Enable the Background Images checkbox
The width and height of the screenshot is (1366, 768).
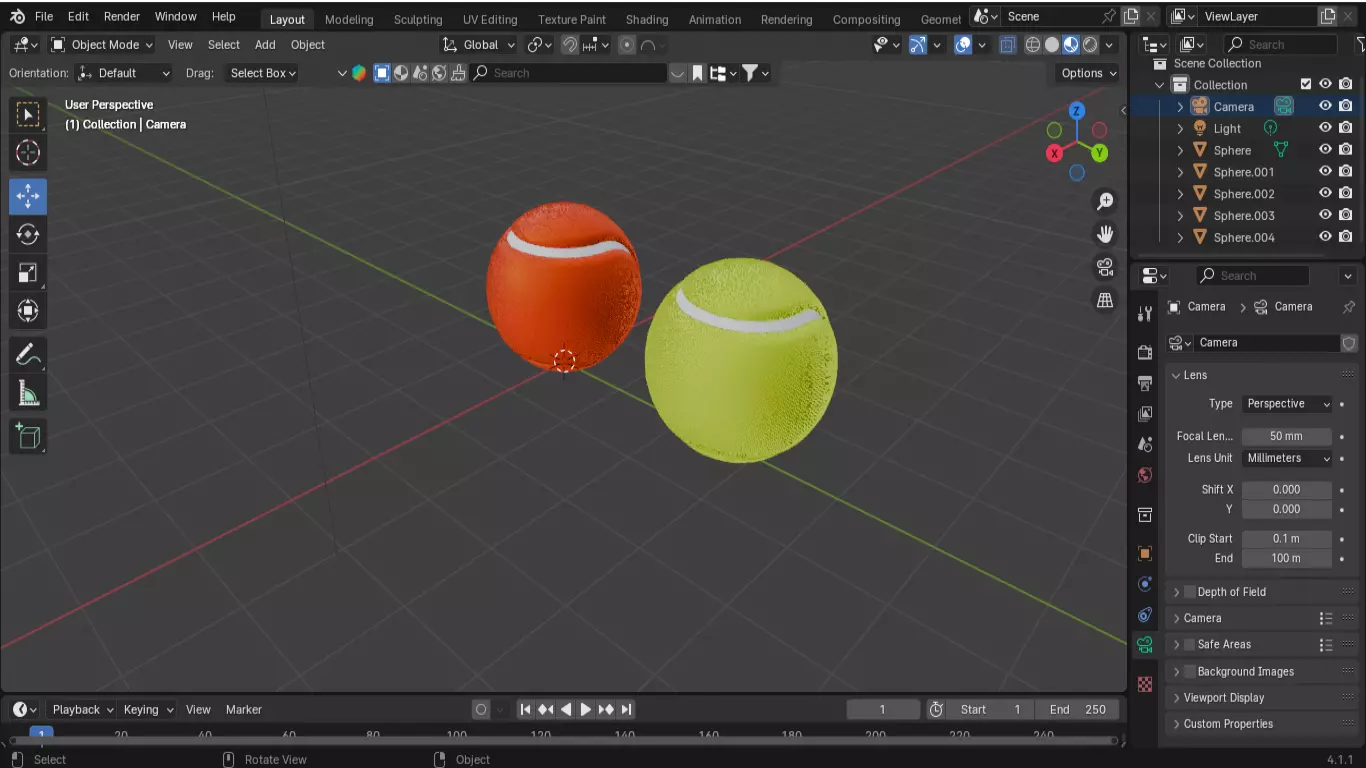coord(1190,672)
